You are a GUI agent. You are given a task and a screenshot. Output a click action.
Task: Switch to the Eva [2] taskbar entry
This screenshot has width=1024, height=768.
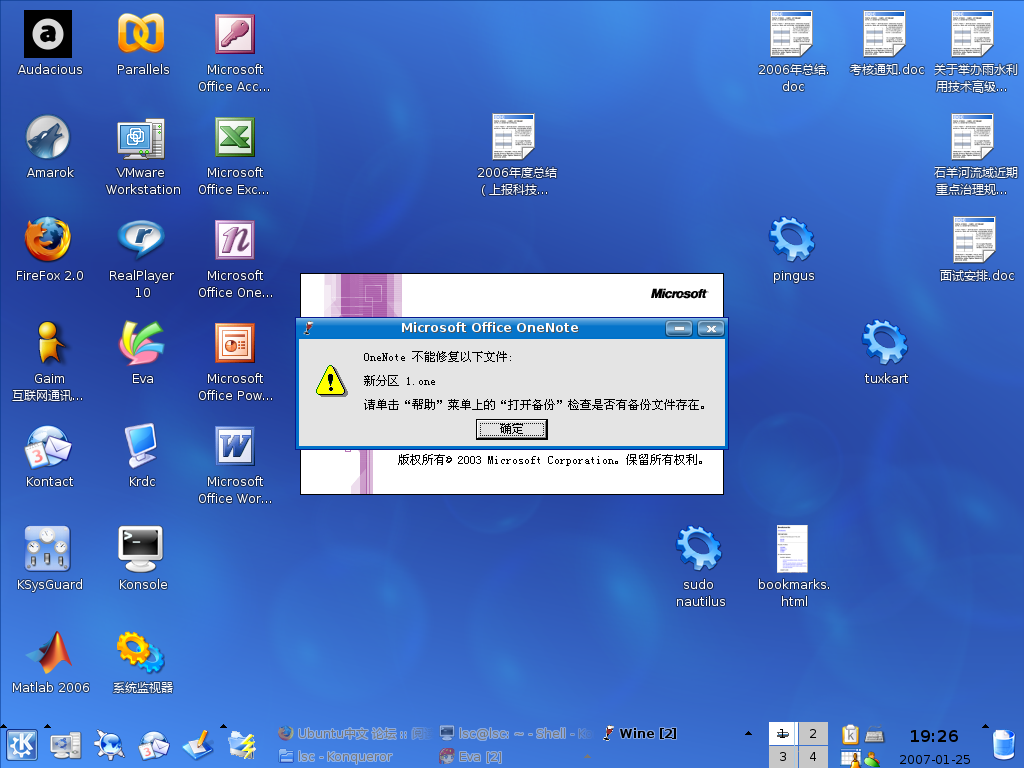[x=471, y=756]
